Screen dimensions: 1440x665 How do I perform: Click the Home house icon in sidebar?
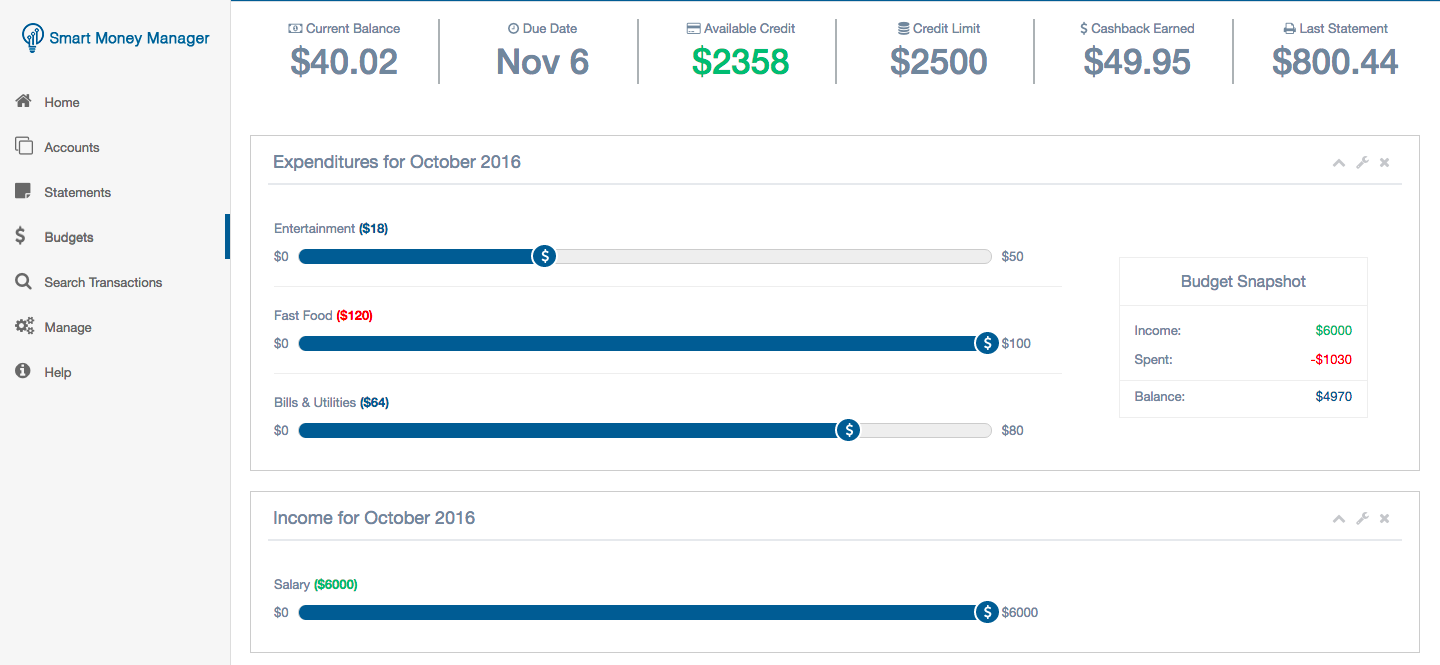click(x=24, y=101)
